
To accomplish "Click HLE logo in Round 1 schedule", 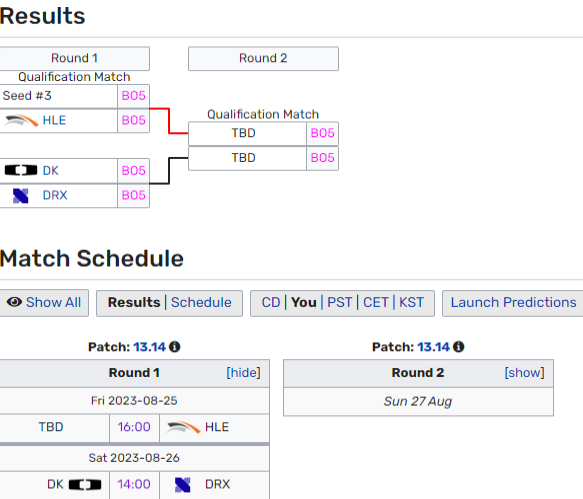I will 184,427.
